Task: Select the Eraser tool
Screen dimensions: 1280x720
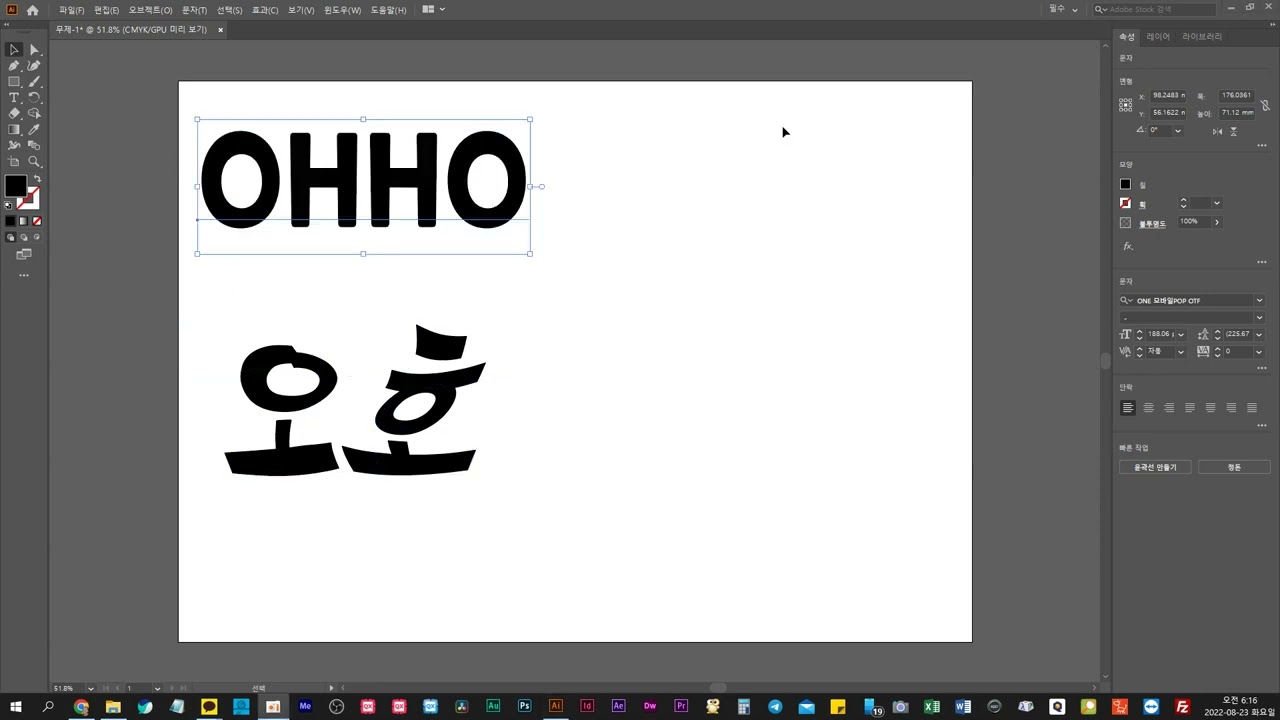Action: pos(14,114)
